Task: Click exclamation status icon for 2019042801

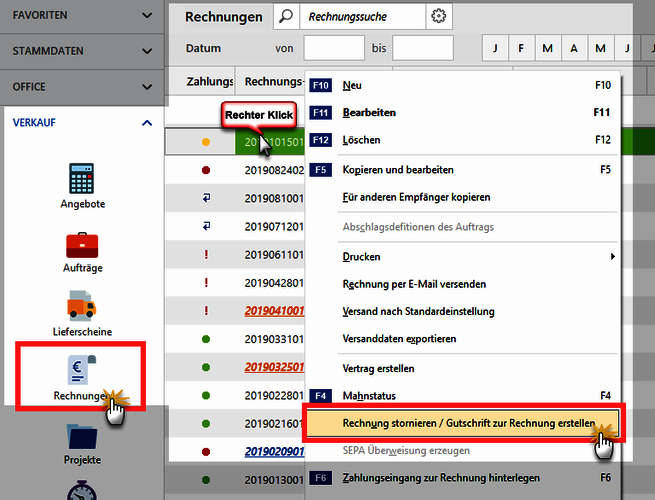Action: (x=206, y=283)
